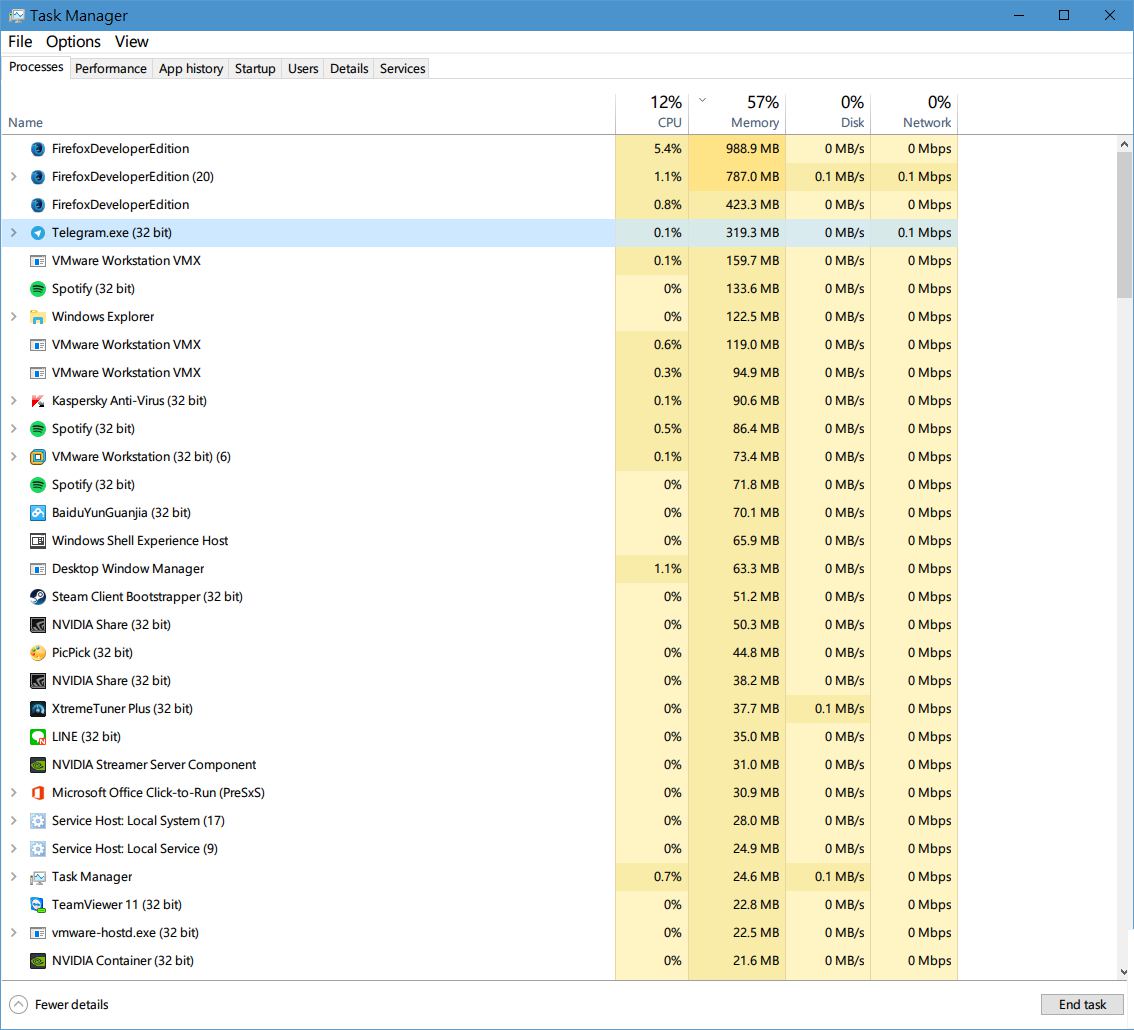Click the Service Host: Local System gear icon
Viewport: 1134px width, 1030px height.
pos(38,821)
